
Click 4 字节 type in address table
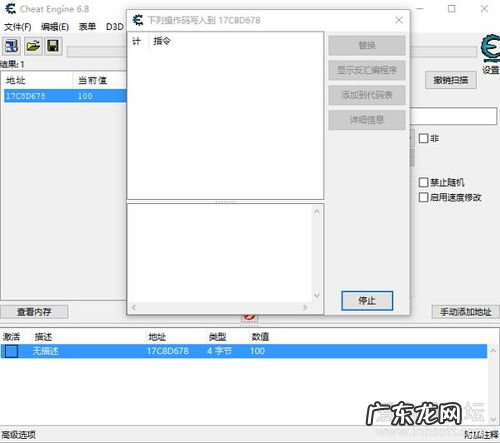pos(219,351)
